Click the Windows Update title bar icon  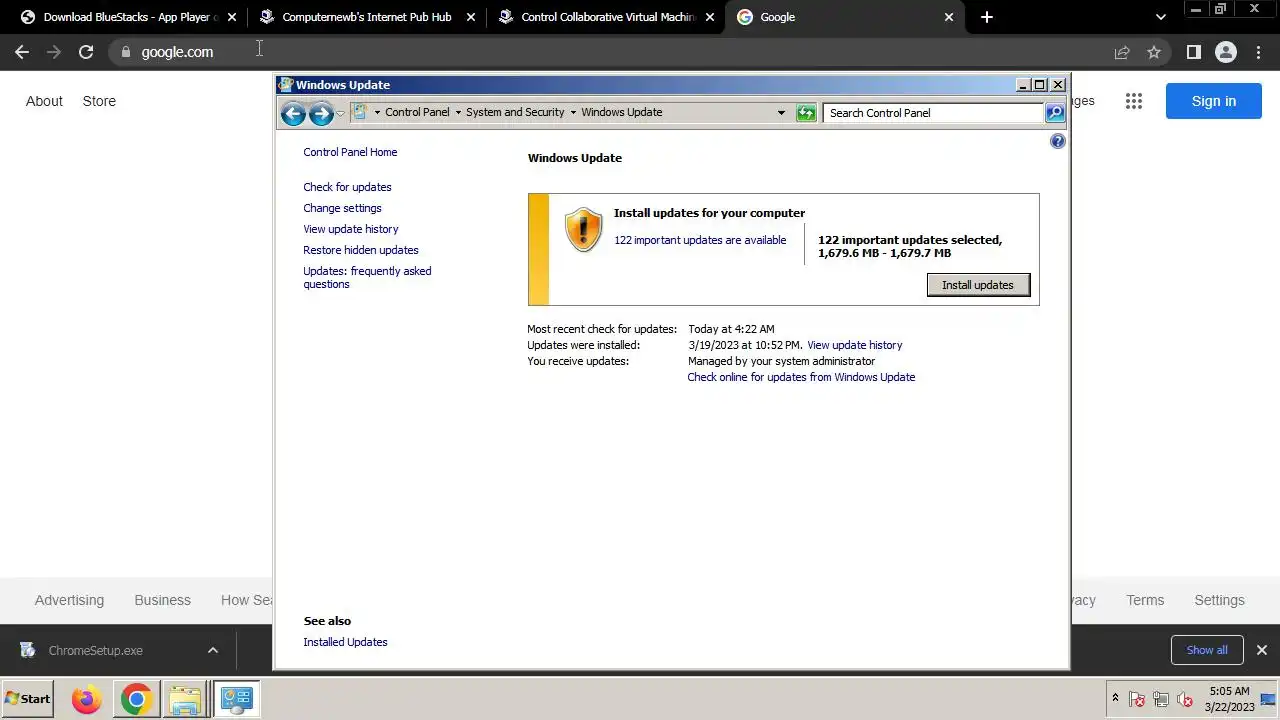point(286,85)
